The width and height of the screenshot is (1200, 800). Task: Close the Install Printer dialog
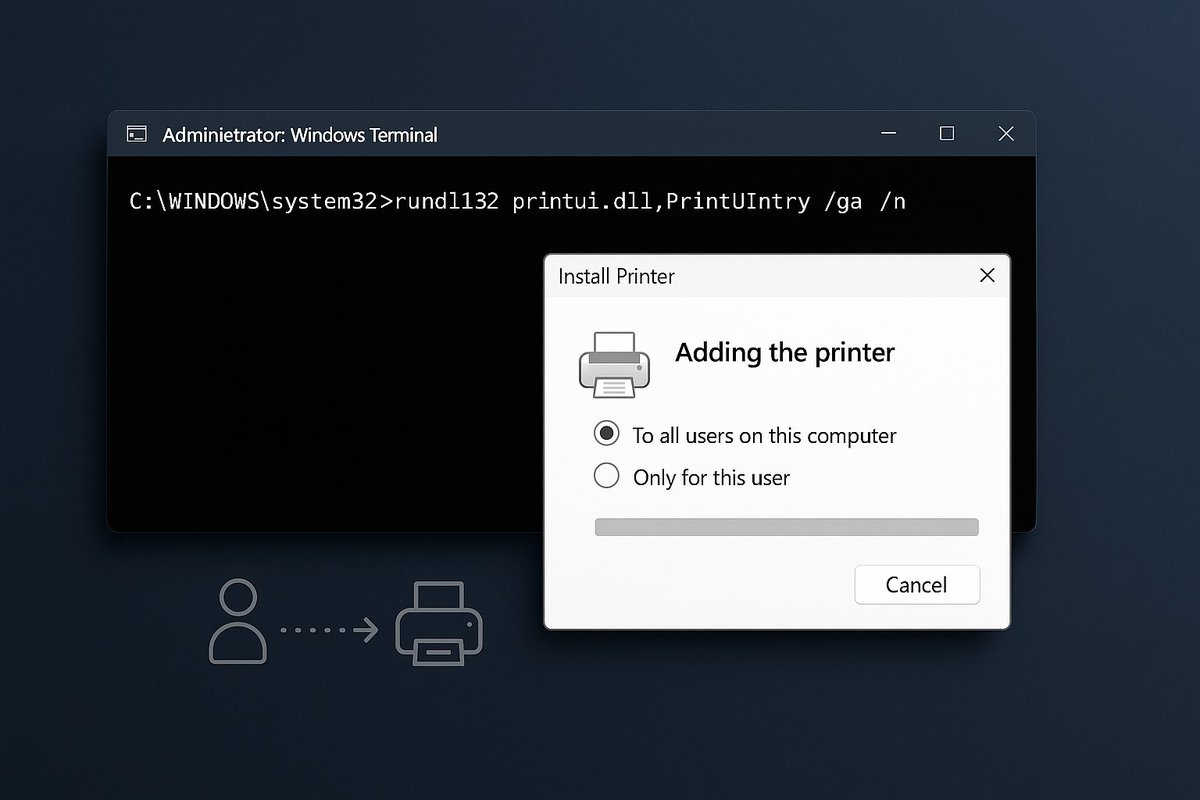pyautogui.click(x=987, y=275)
